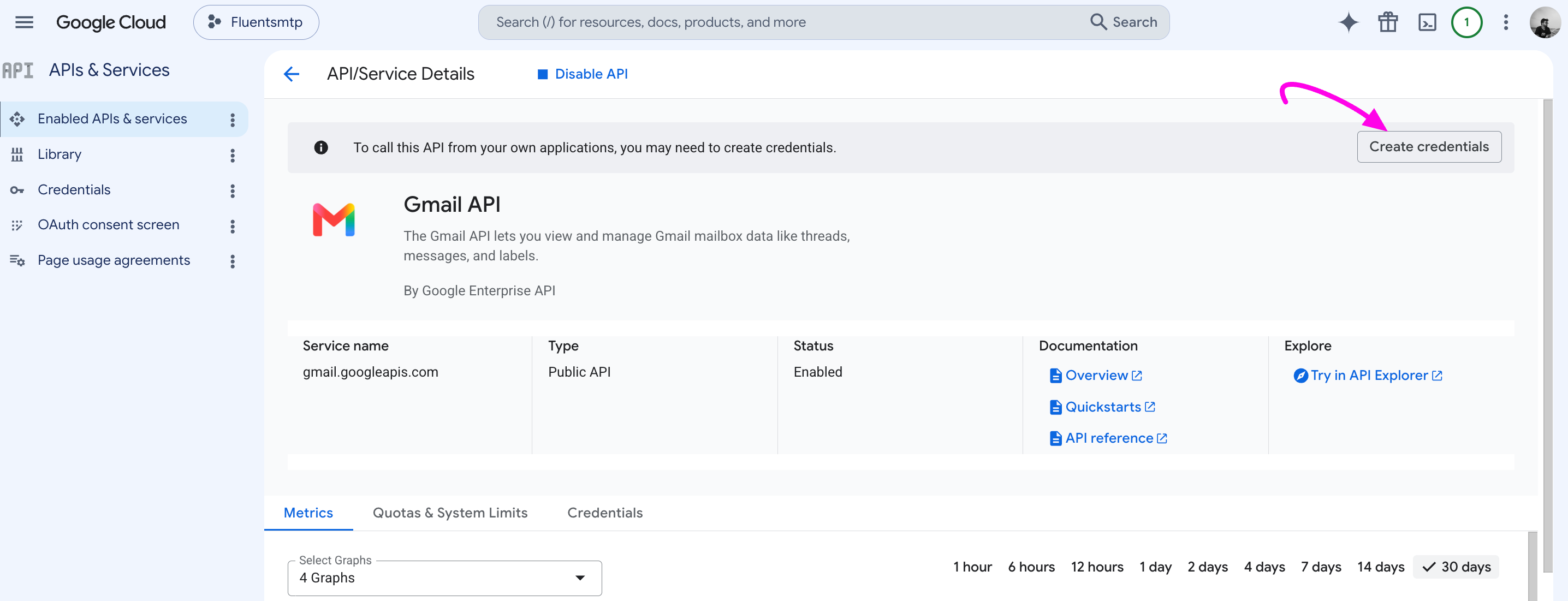The height and width of the screenshot is (601, 1568).
Task: Click the gmail.googleapis.com service name
Action: (370, 372)
